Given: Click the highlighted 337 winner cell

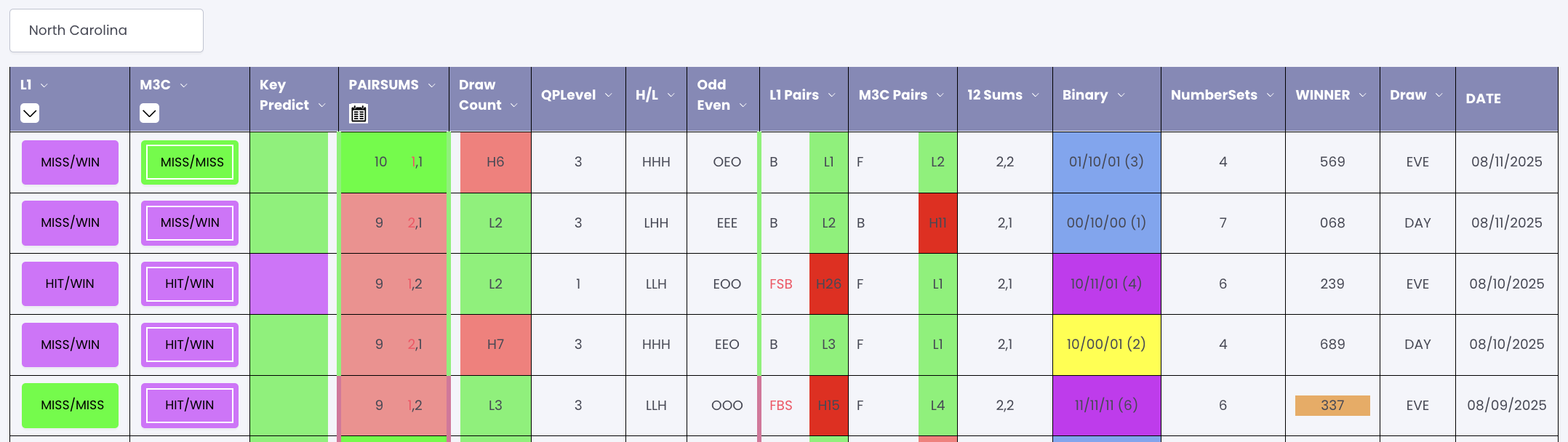Looking at the screenshot, I should (x=1332, y=406).
